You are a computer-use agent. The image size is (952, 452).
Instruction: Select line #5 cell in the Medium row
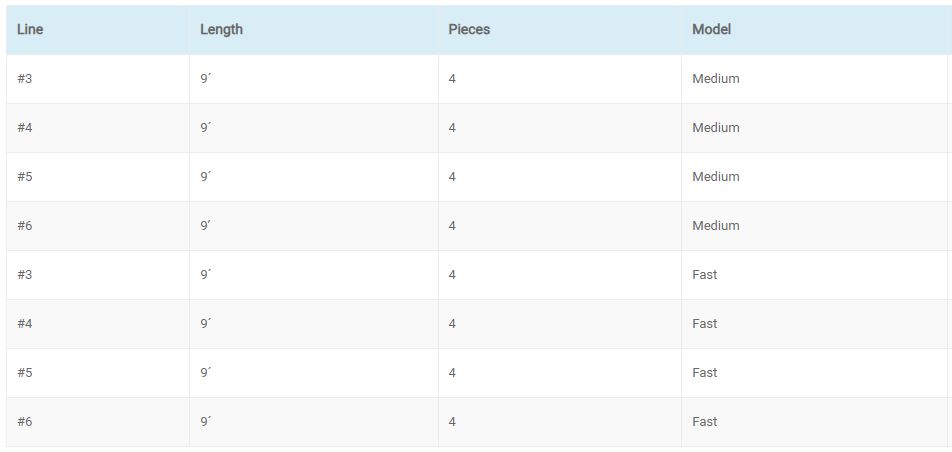98,177
